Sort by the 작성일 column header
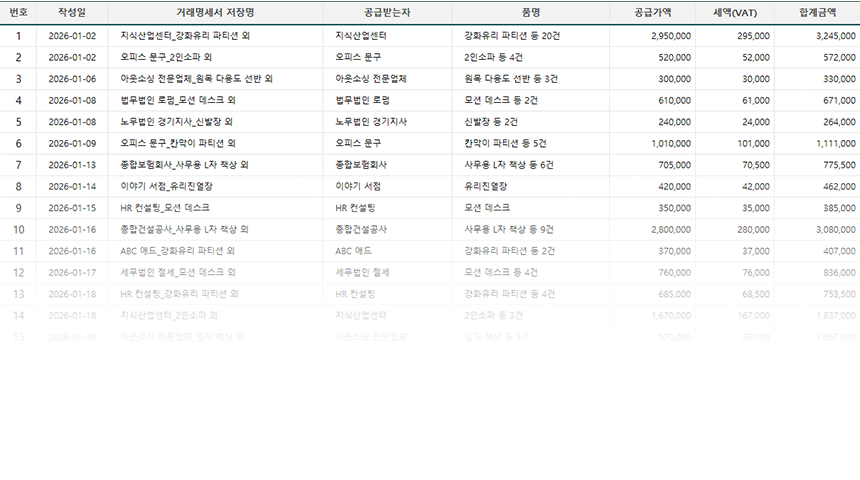 pyautogui.click(x=72, y=12)
